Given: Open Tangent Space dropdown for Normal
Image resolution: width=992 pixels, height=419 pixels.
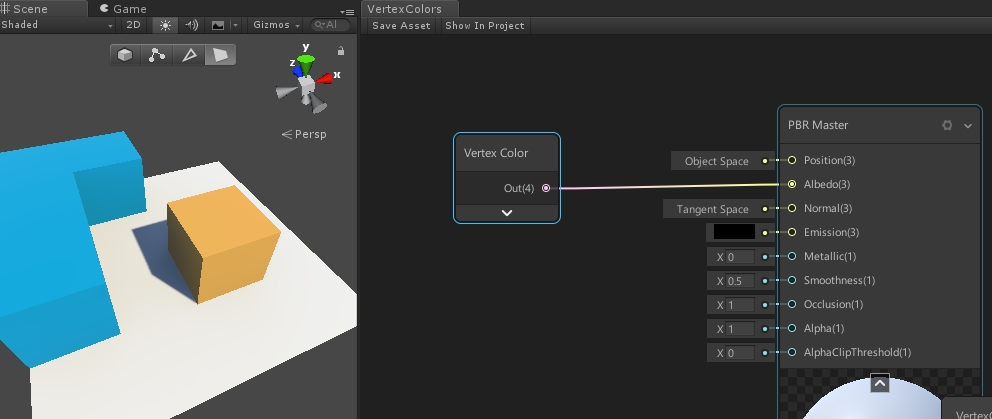Looking at the screenshot, I should [x=712, y=209].
